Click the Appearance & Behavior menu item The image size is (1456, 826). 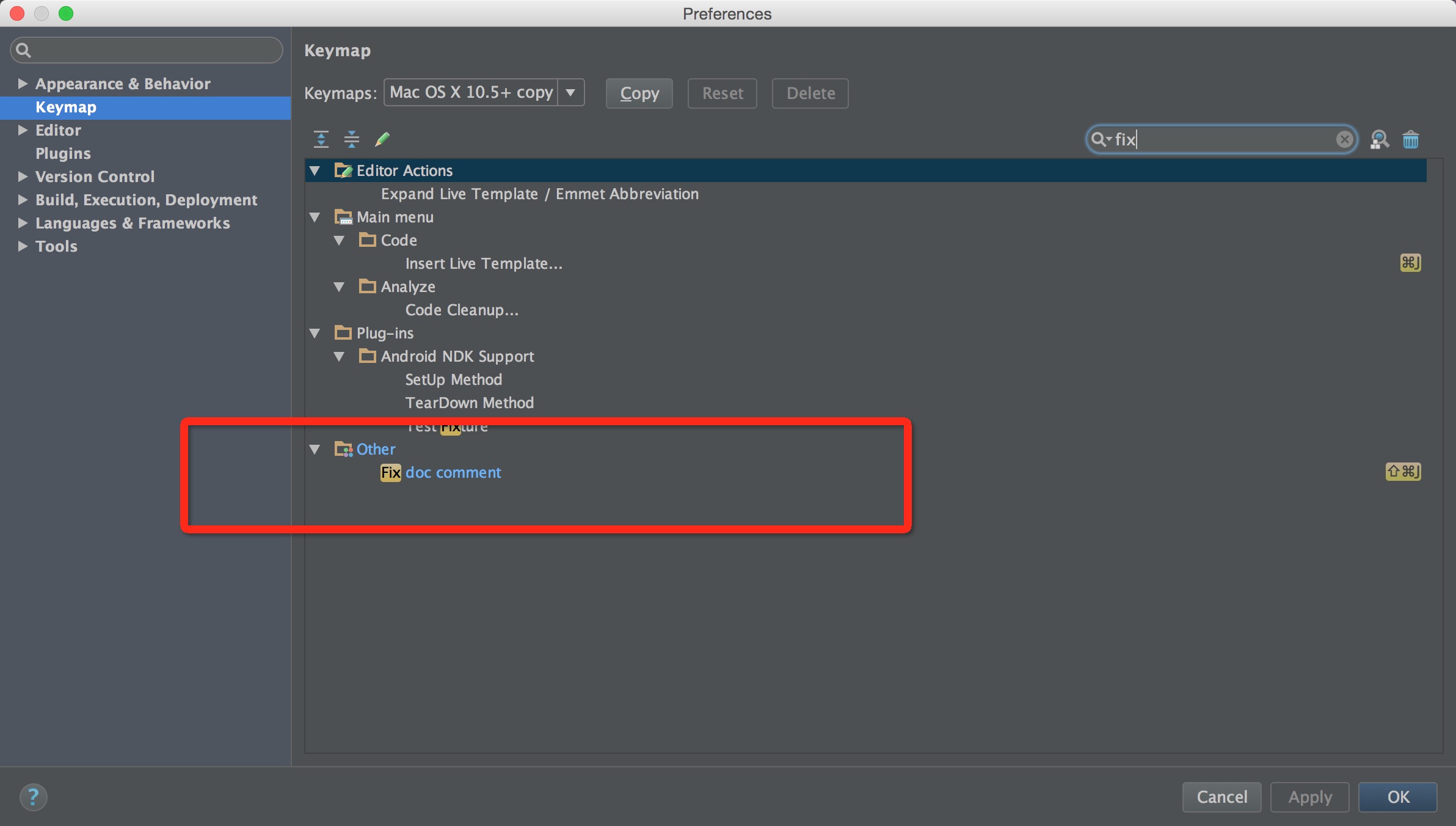point(122,83)
